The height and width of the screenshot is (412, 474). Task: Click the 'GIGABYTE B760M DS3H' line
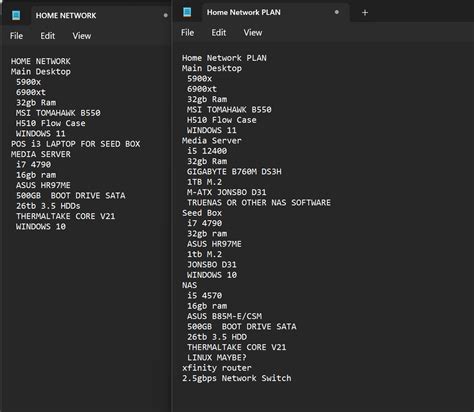pyautogui.click(x=234, y=172)
